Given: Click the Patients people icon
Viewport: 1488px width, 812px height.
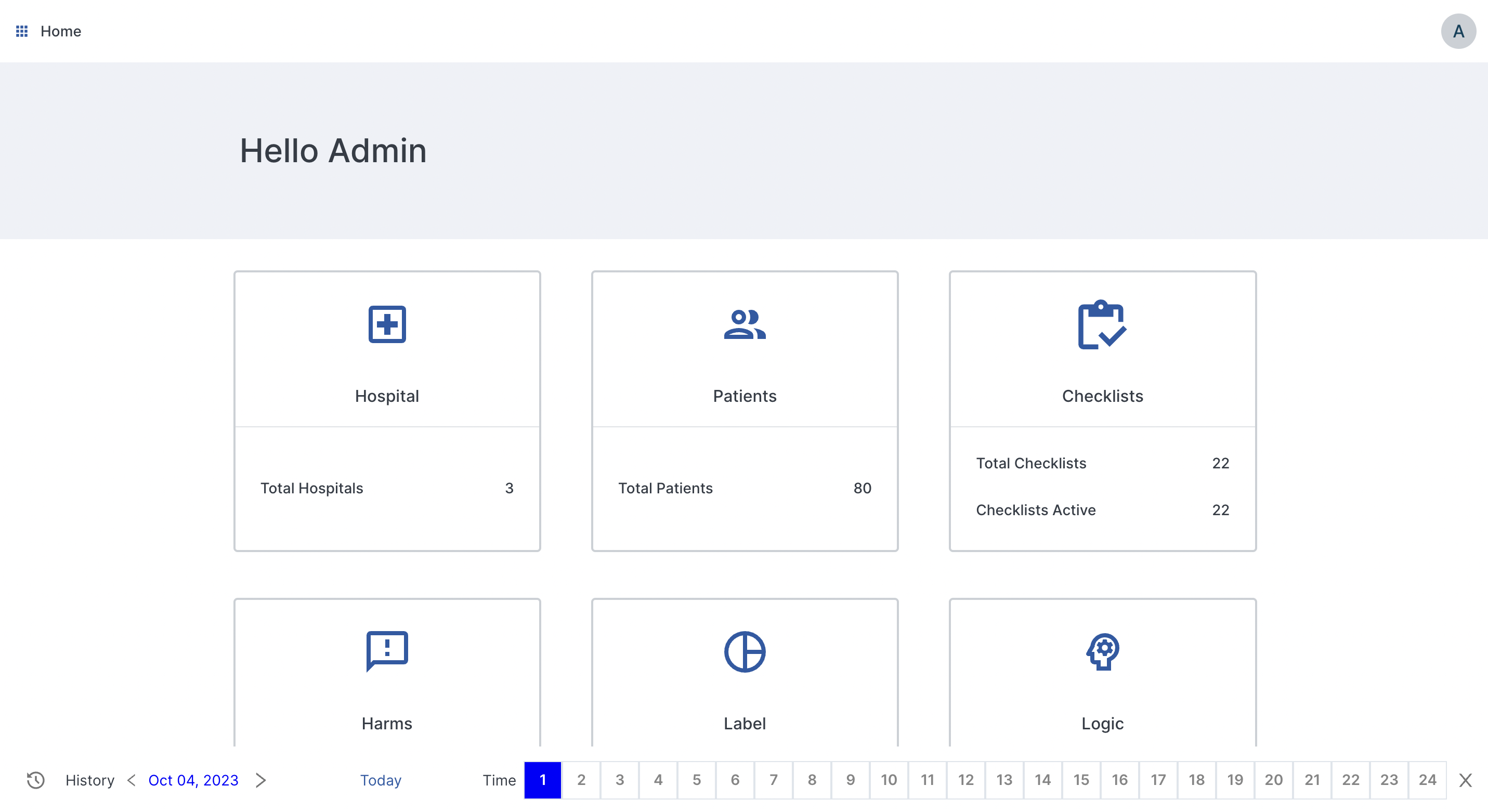Looking at the screenshot, I should (x=745, y=324).
